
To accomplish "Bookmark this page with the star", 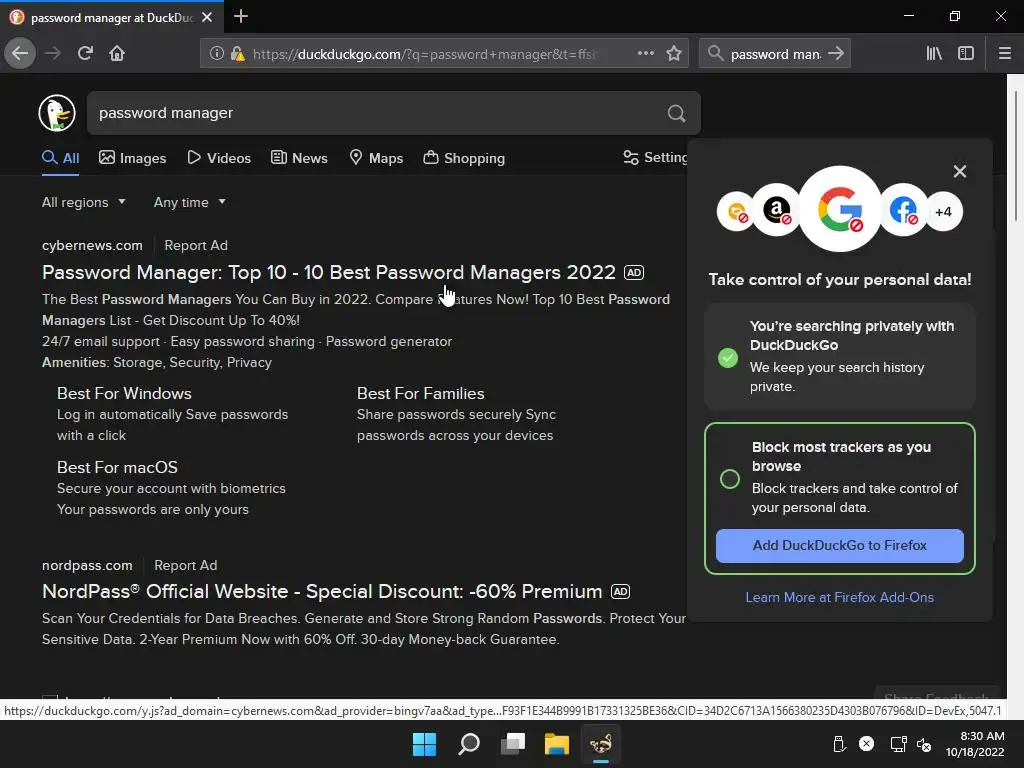I will coord(674,54).
